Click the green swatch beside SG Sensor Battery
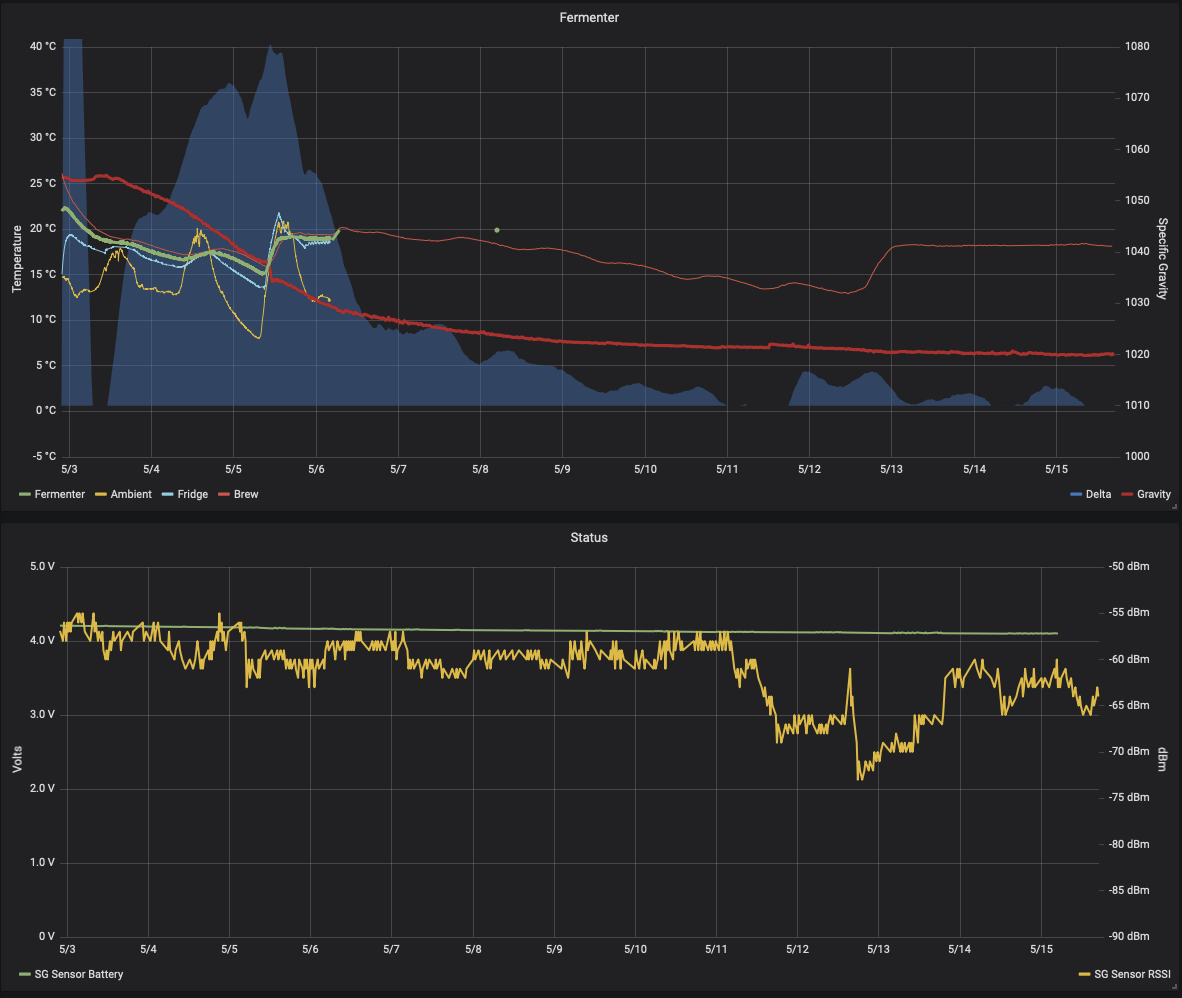 pyautogui.click(x=25, y=974)
